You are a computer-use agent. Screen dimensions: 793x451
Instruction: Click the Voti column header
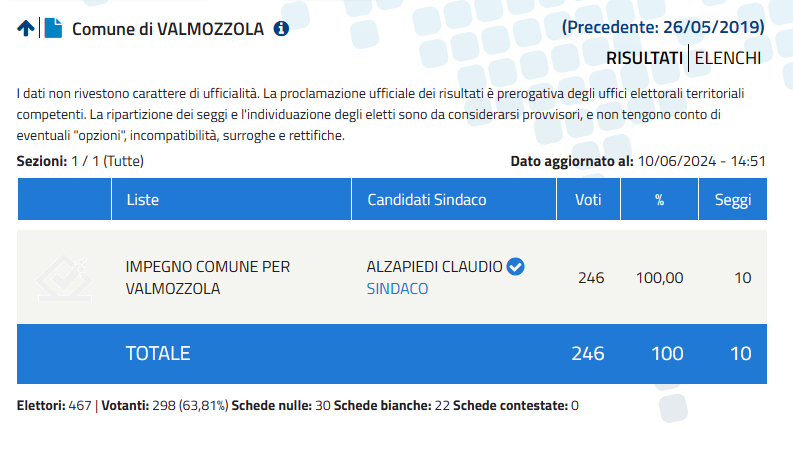click(x=588, y=199)
